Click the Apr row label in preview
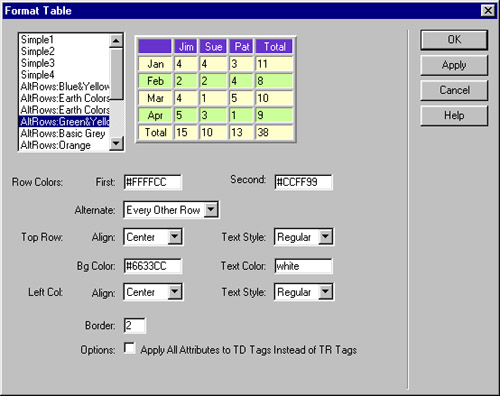Viewport: 500px width, 396px height. coord(155,115)
